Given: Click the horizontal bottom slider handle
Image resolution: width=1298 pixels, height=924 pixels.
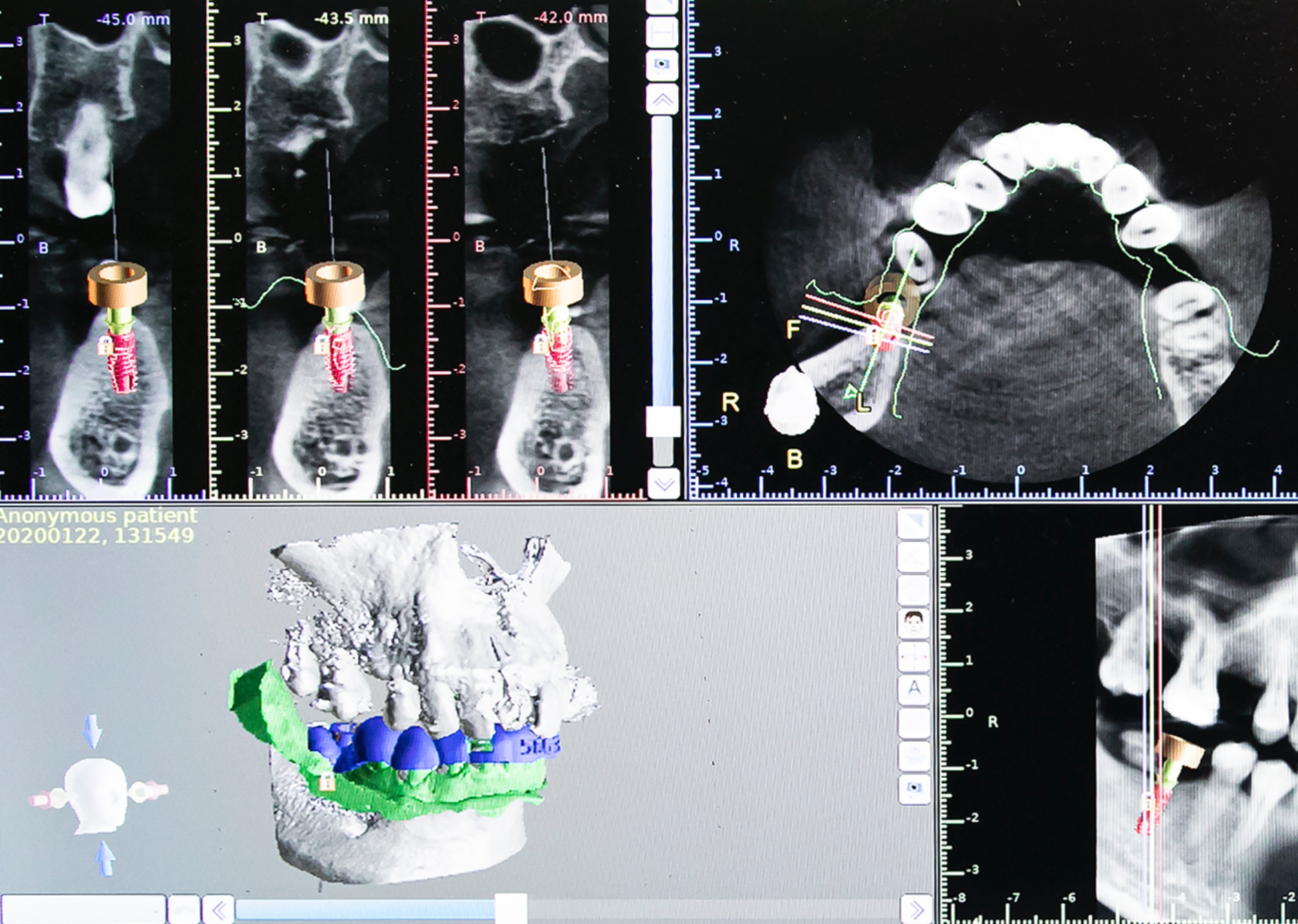Looking at the screenshot, I should (x=511, y=909).
